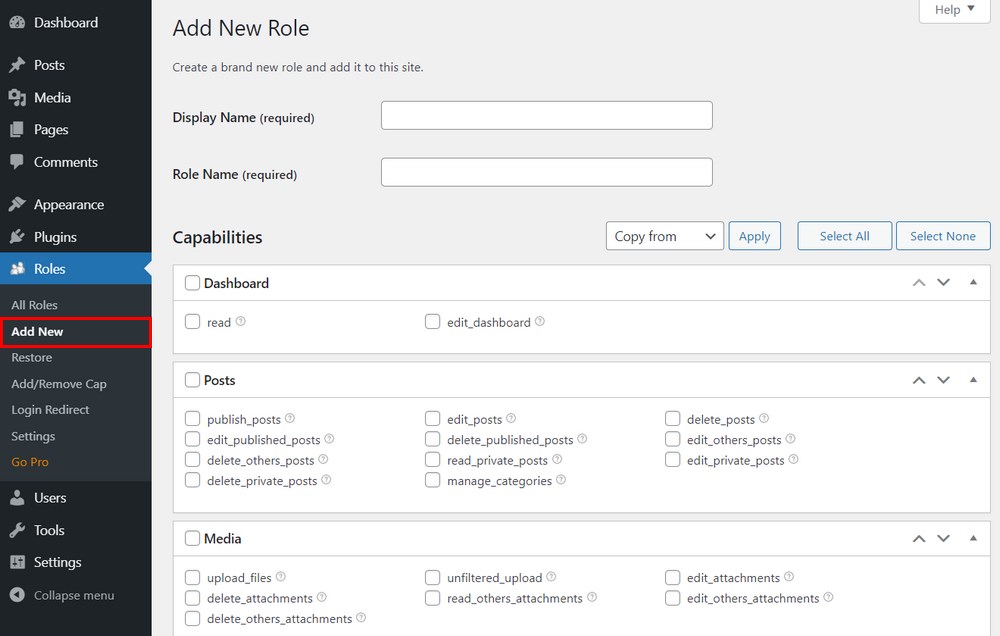Click the Users sidebar icon
This screenshot has height=636, width=1000.
tap(17, 497)
